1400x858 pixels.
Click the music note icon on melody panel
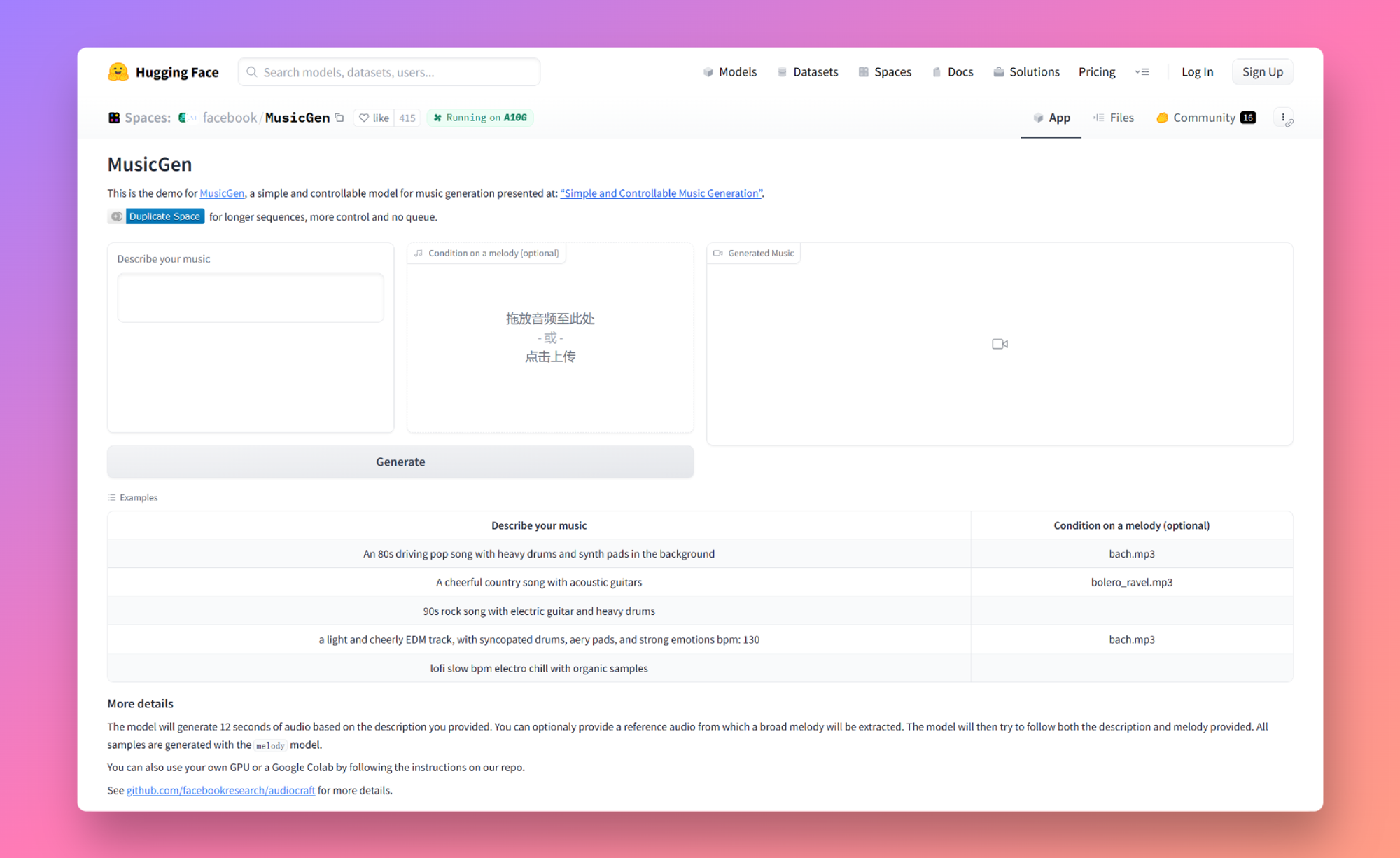pyautogui.click(x=419, y=253)
